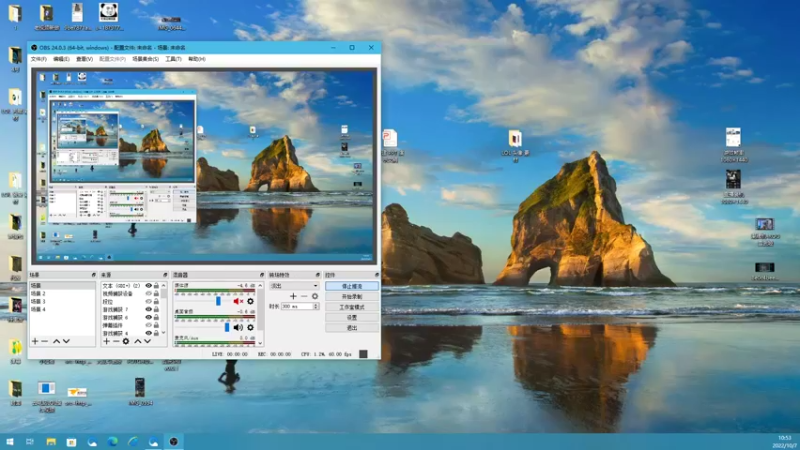
Task: Open the 场景集合(S) menu
Action: pos(145,59)
